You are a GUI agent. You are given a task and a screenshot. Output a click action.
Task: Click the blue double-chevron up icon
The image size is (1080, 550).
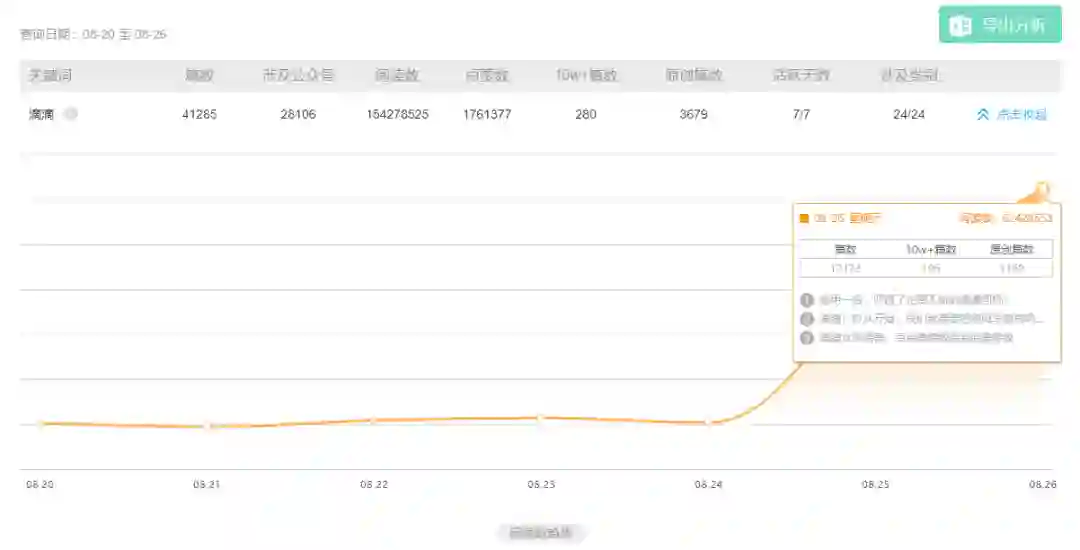(x=983, y=114)
